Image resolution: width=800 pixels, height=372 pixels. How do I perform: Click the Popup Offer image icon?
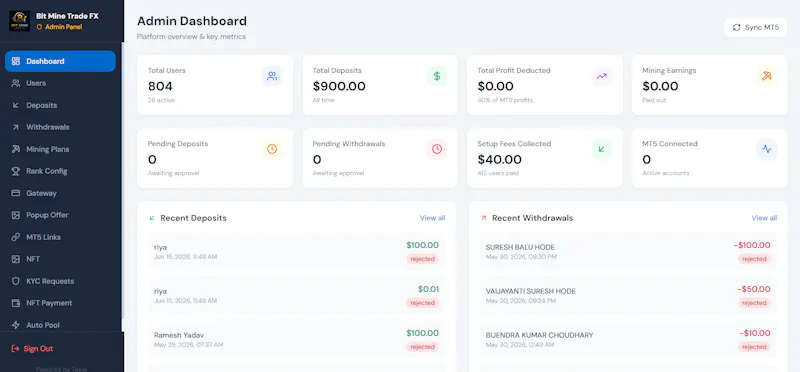[x=16, y=215]
